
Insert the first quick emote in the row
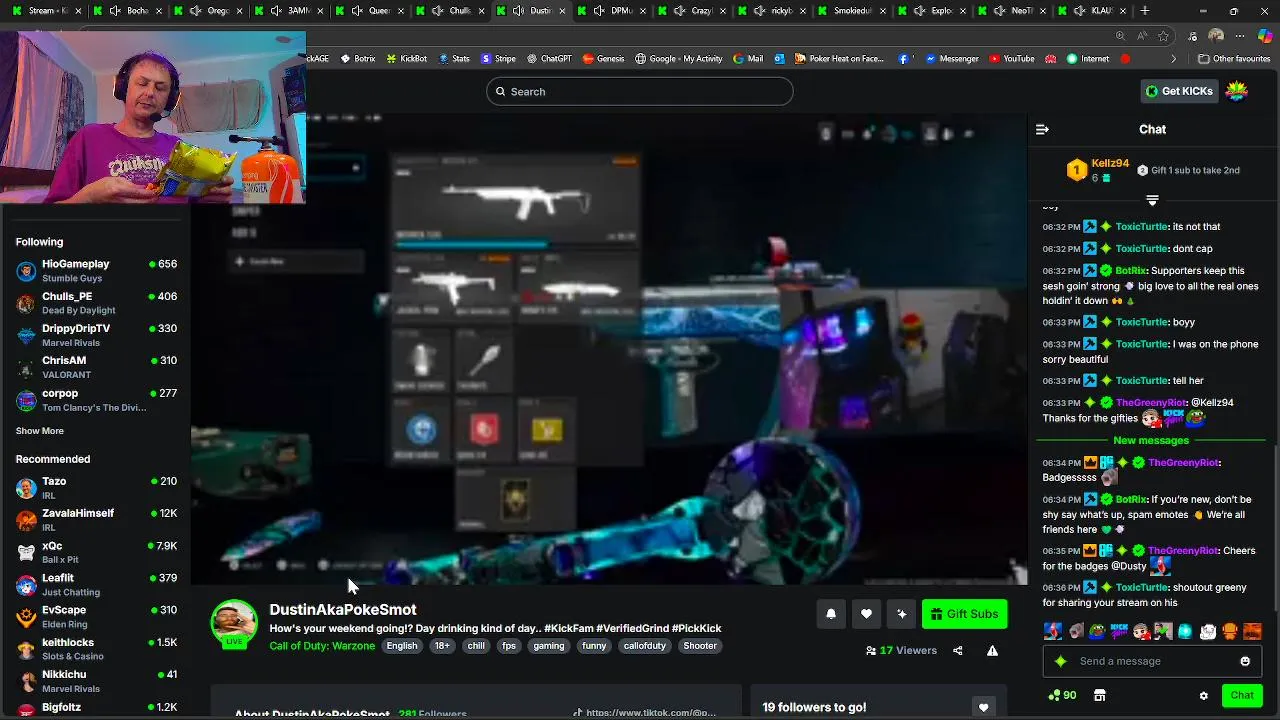[x=1052, y=631]
